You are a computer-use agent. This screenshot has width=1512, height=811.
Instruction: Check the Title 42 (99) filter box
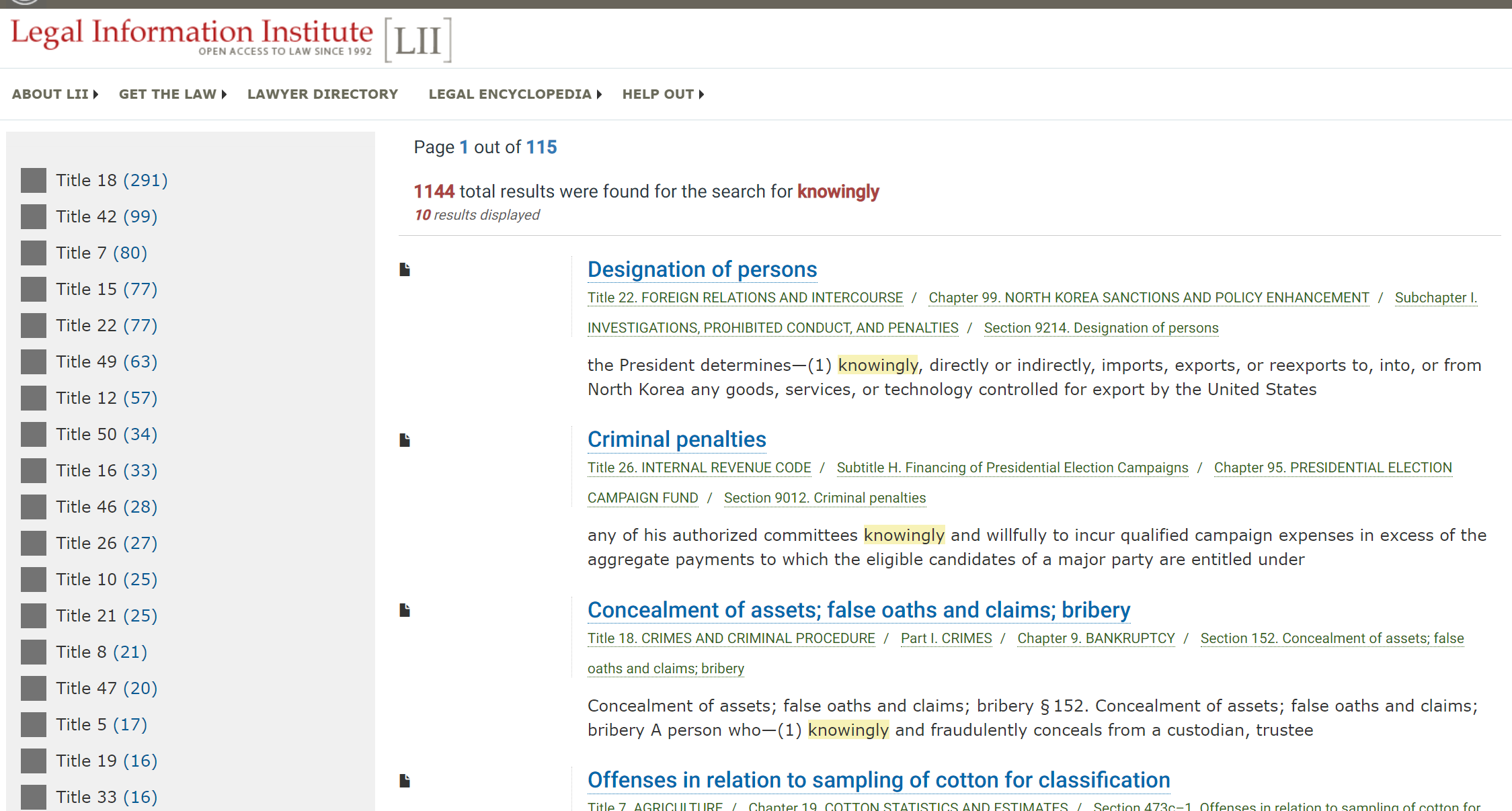(x=34, y=216)
